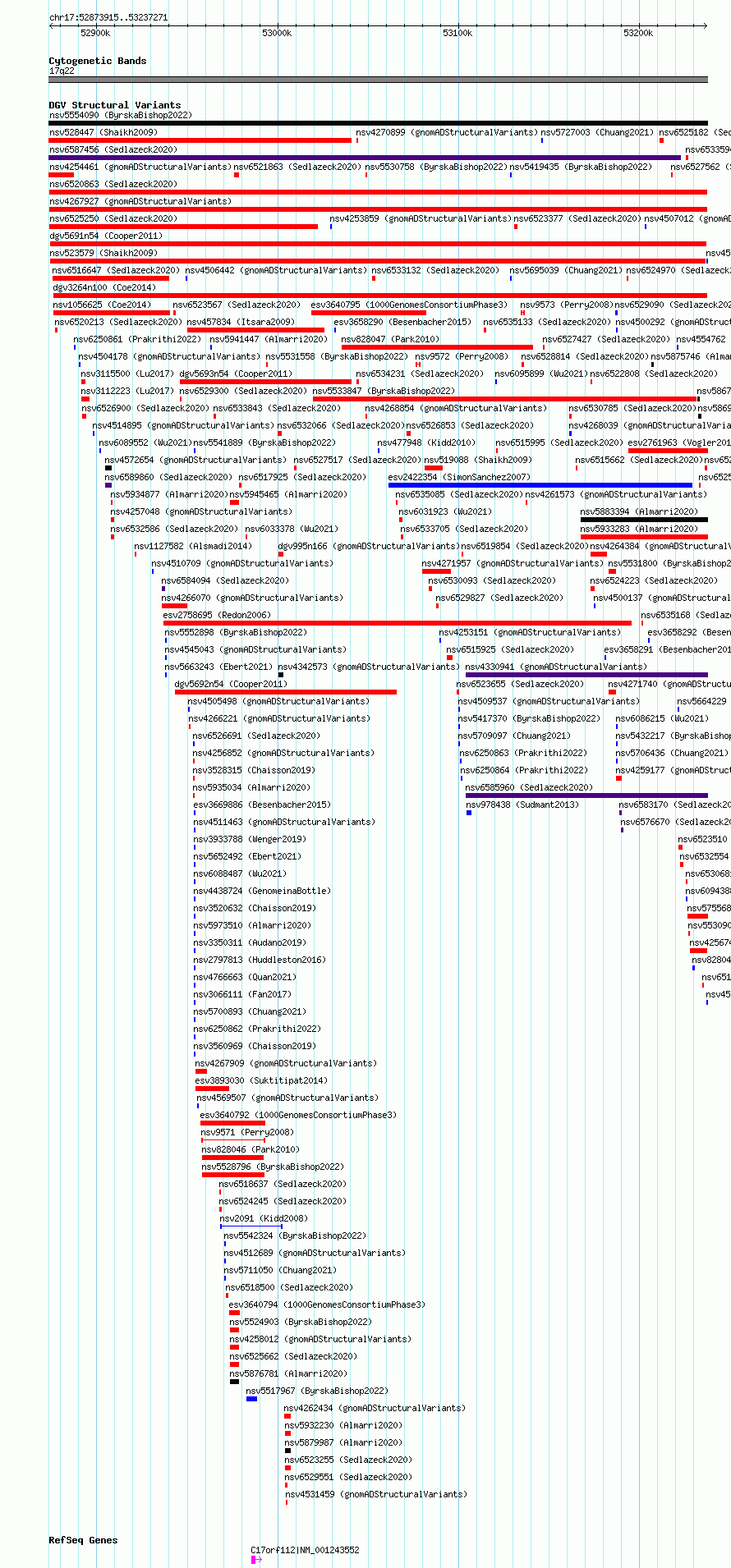Open variant nsv5517967 (ByrskaBishop2022)

pyautogui.click(x=316, y=1391)
